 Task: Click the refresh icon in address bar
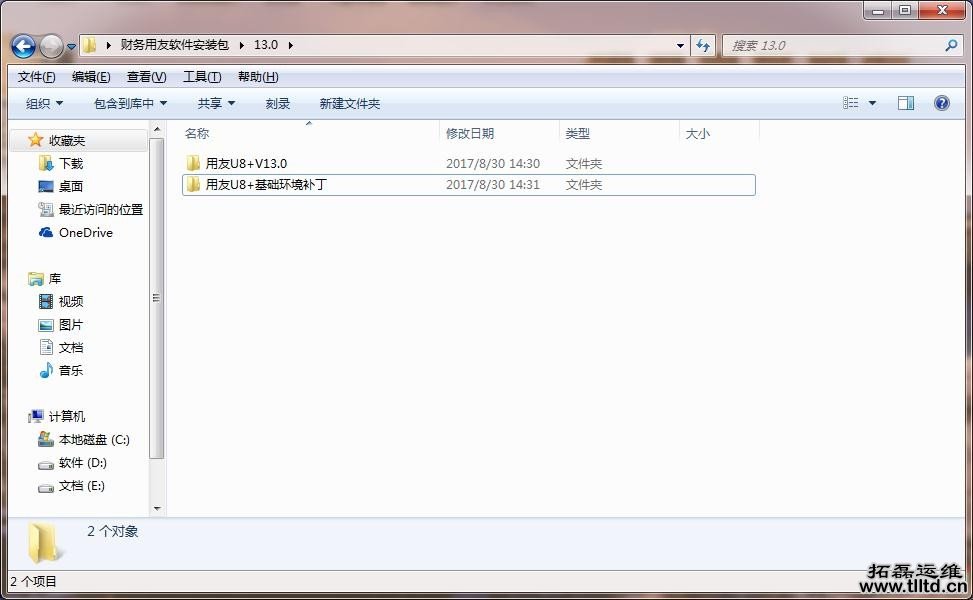701,45
